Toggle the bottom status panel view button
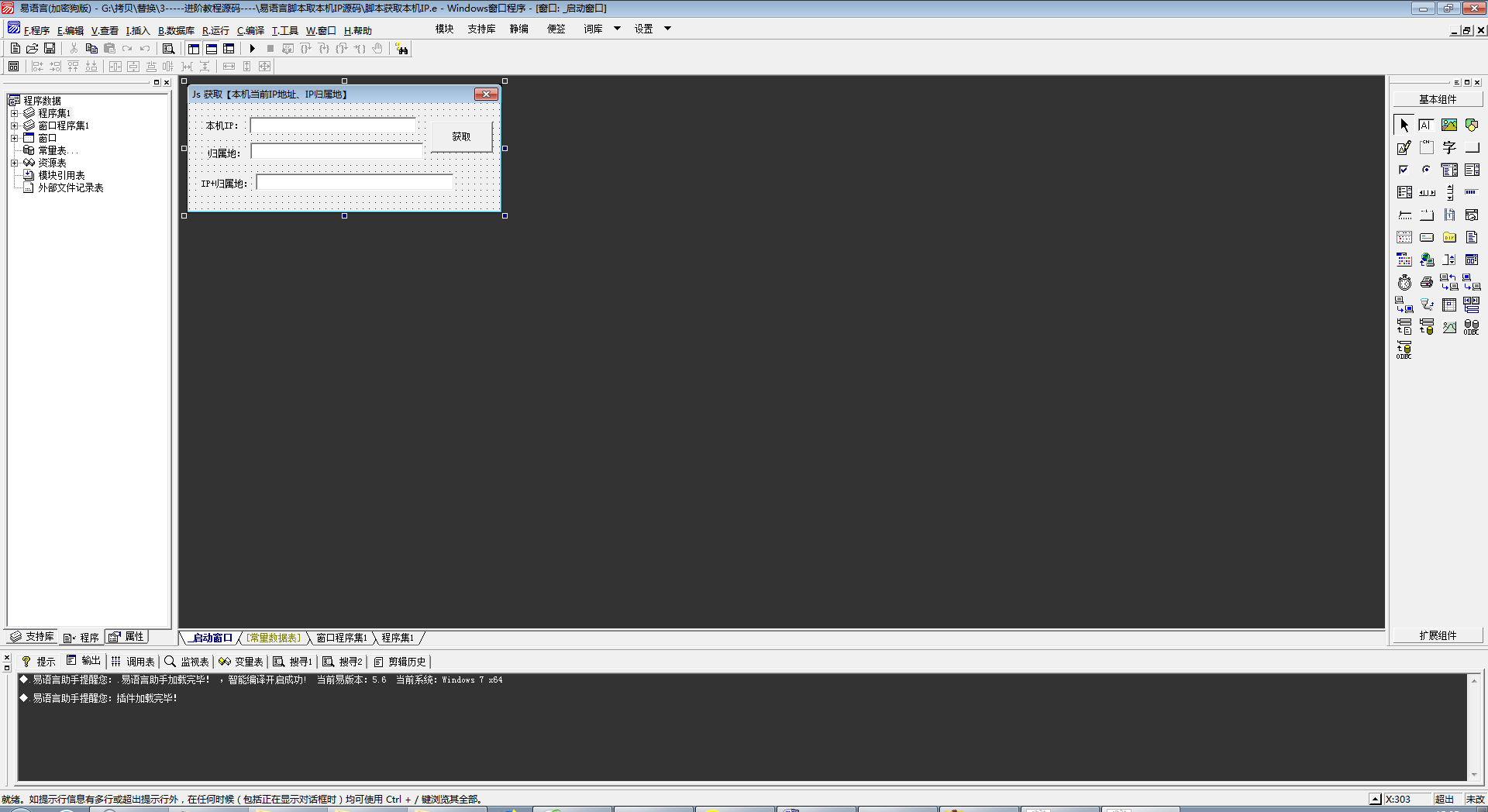 pyautogui.click(x=212, y=48)
